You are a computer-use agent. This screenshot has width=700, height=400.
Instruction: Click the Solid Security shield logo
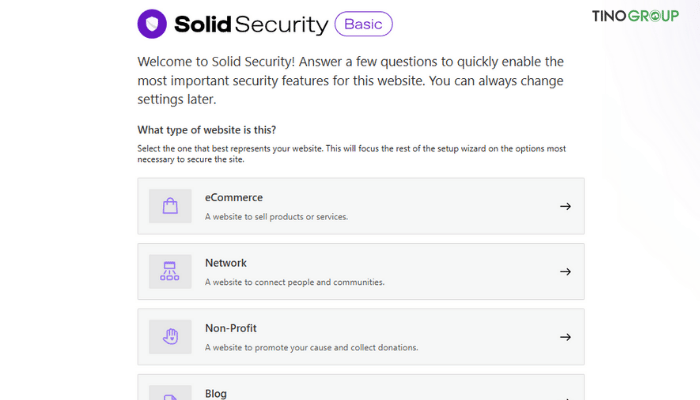pos(152,24)
